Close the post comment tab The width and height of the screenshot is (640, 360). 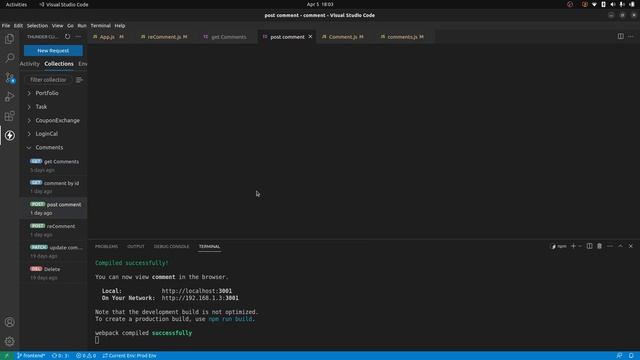310,37
